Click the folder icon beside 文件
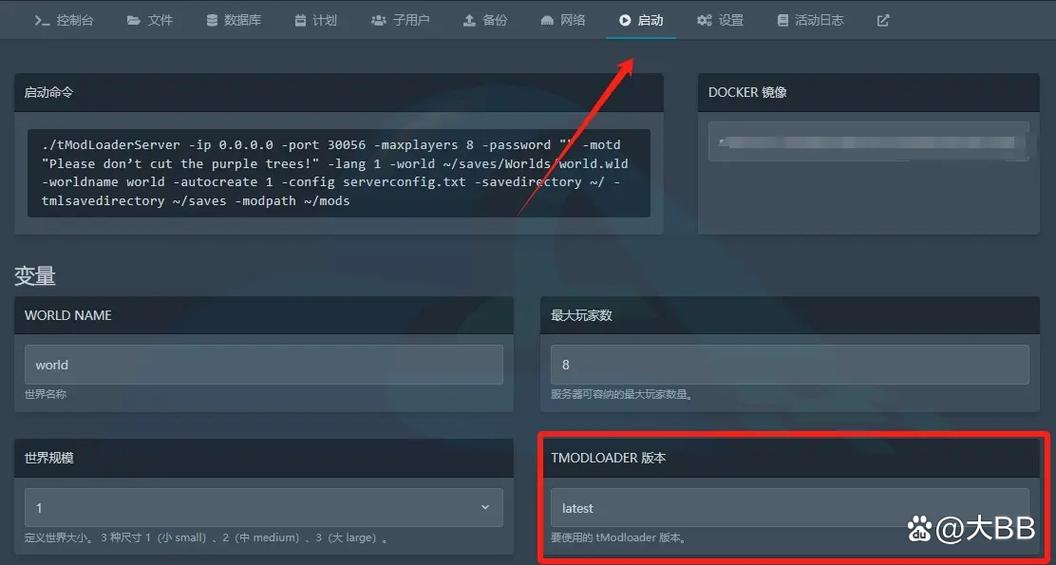This screenshot has height=565, width=1056. pyautogui.click(x=133, y=20)
